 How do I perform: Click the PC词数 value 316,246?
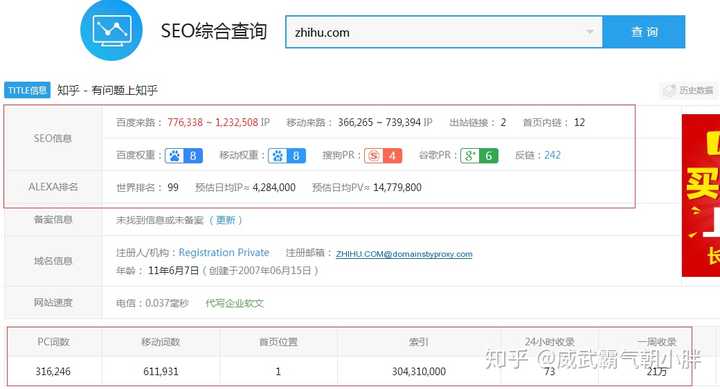53,372
